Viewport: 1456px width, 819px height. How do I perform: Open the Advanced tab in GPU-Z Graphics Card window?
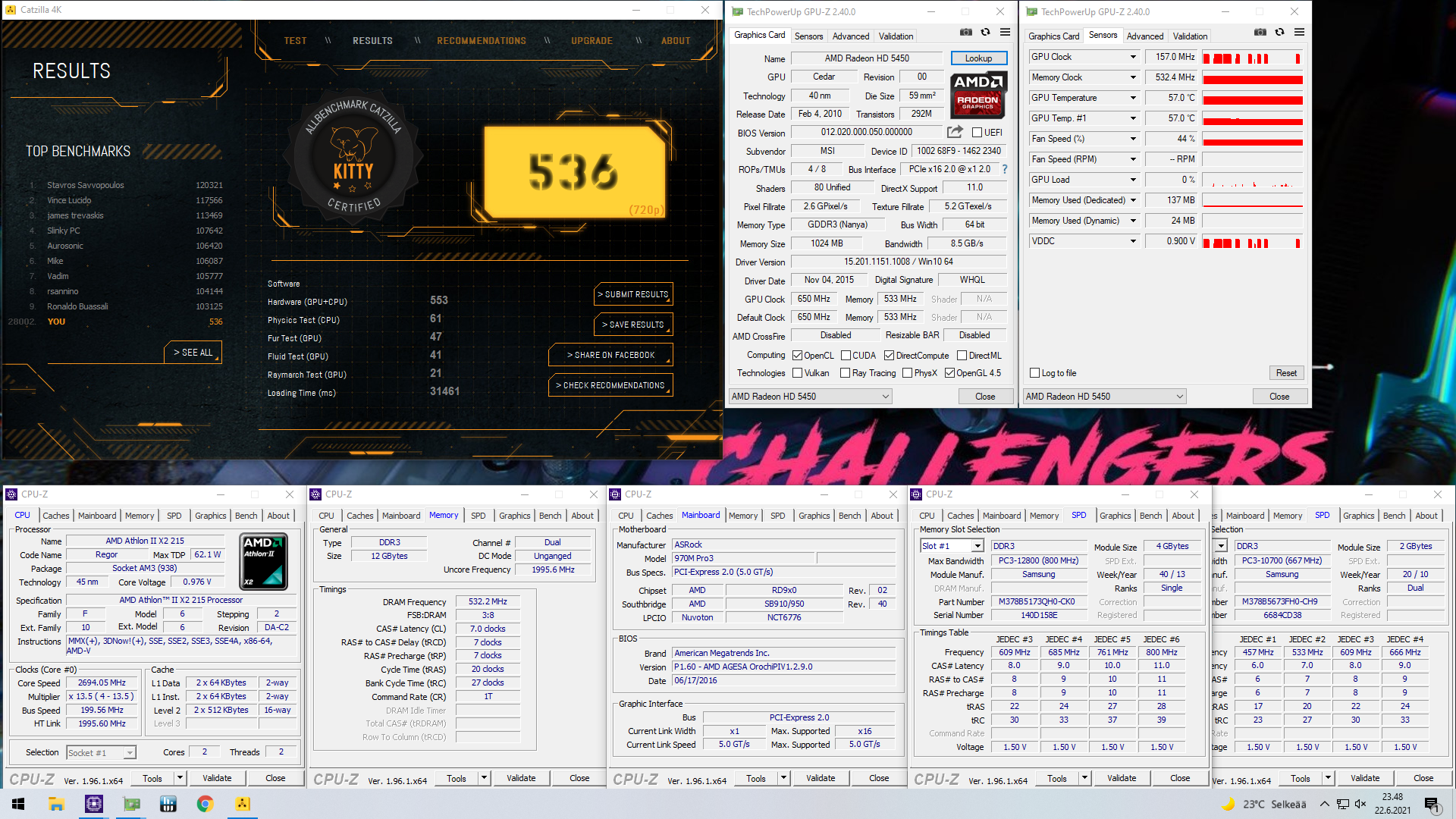[851, 36]
